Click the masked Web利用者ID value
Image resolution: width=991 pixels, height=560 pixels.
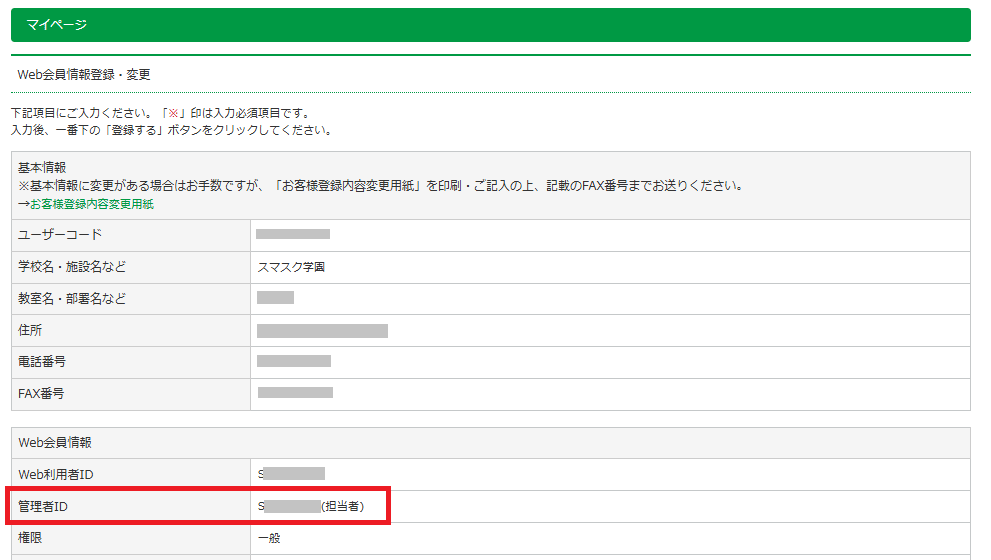292,474
